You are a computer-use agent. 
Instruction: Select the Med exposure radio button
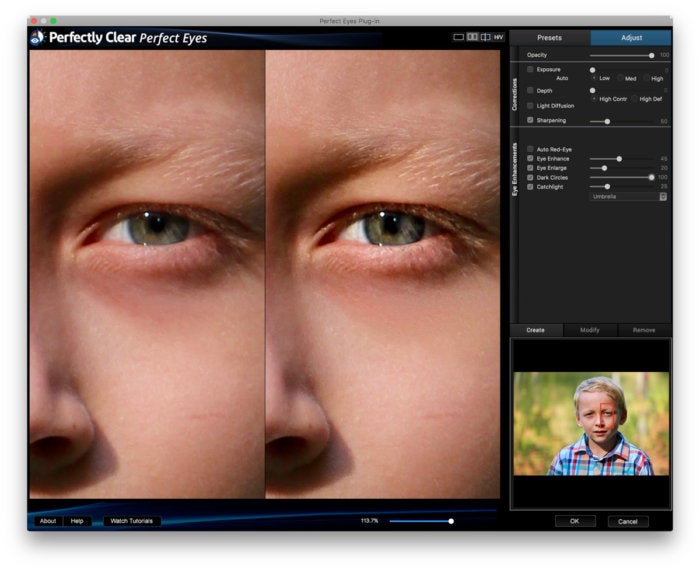tap(620, 78)
